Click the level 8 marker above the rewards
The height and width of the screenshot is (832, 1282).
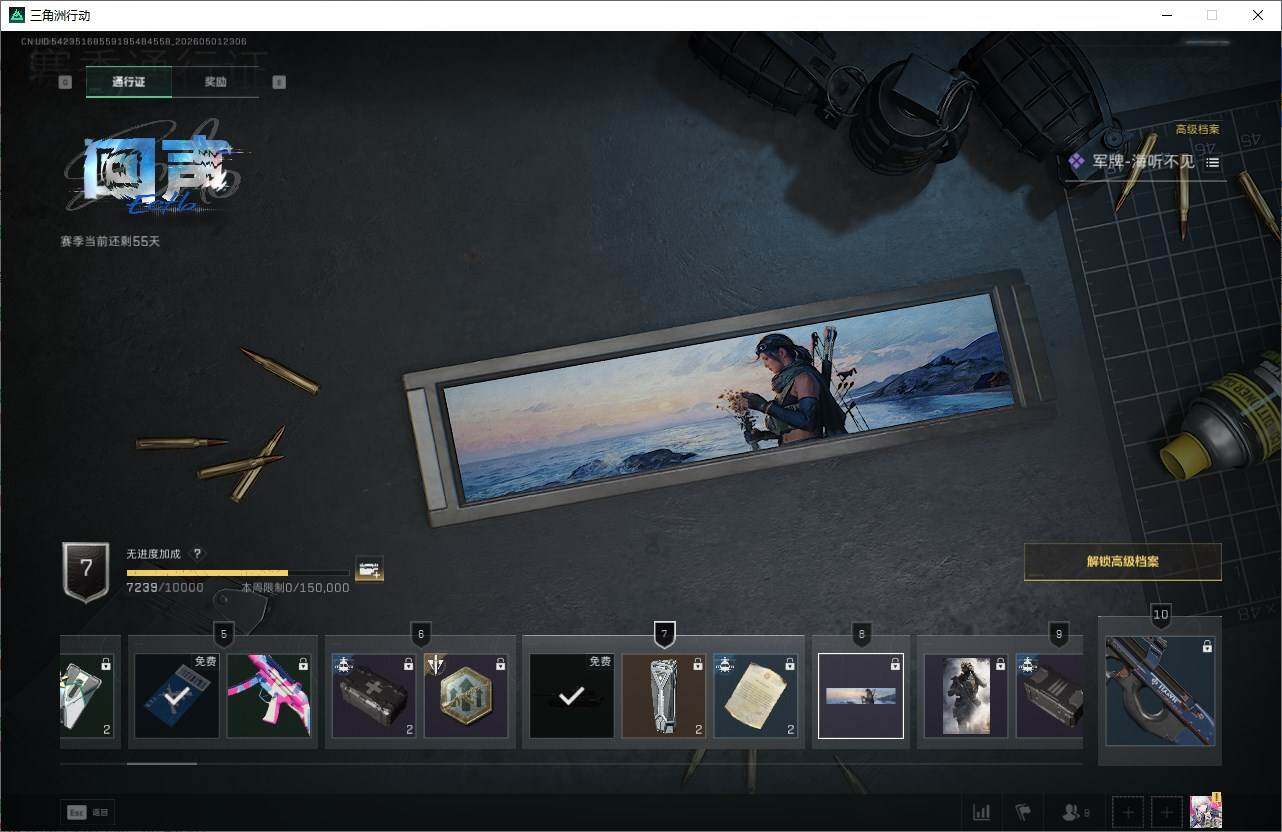pyautogui.click(x=861, y=634)
